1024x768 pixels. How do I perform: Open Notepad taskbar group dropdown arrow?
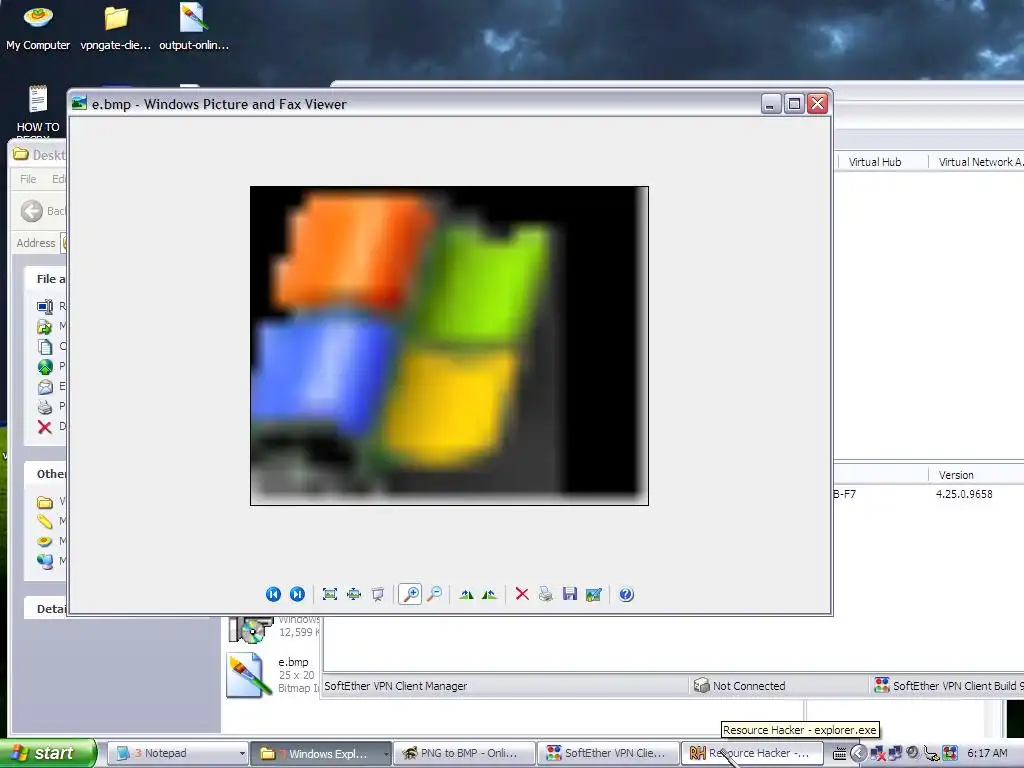(x=242, y=754)
